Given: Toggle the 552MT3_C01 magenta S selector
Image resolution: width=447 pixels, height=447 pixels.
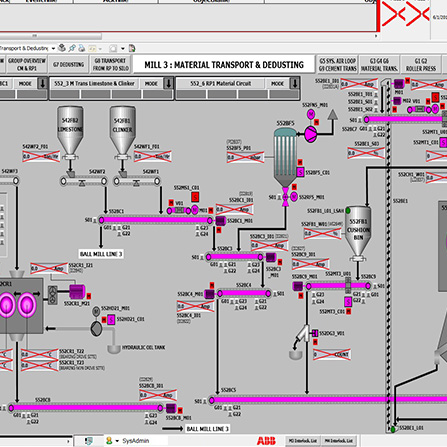Looking at the screenshot, I should (x=348, y=302).
